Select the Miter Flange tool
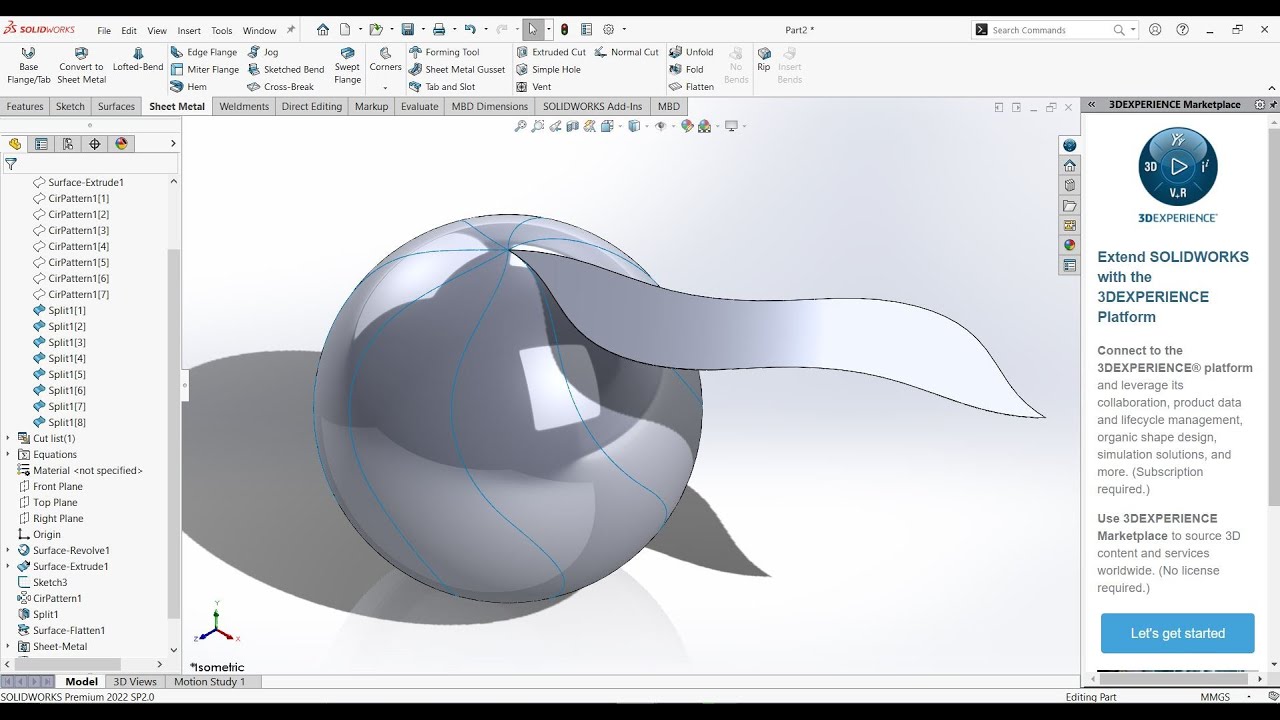 point(205,70)
